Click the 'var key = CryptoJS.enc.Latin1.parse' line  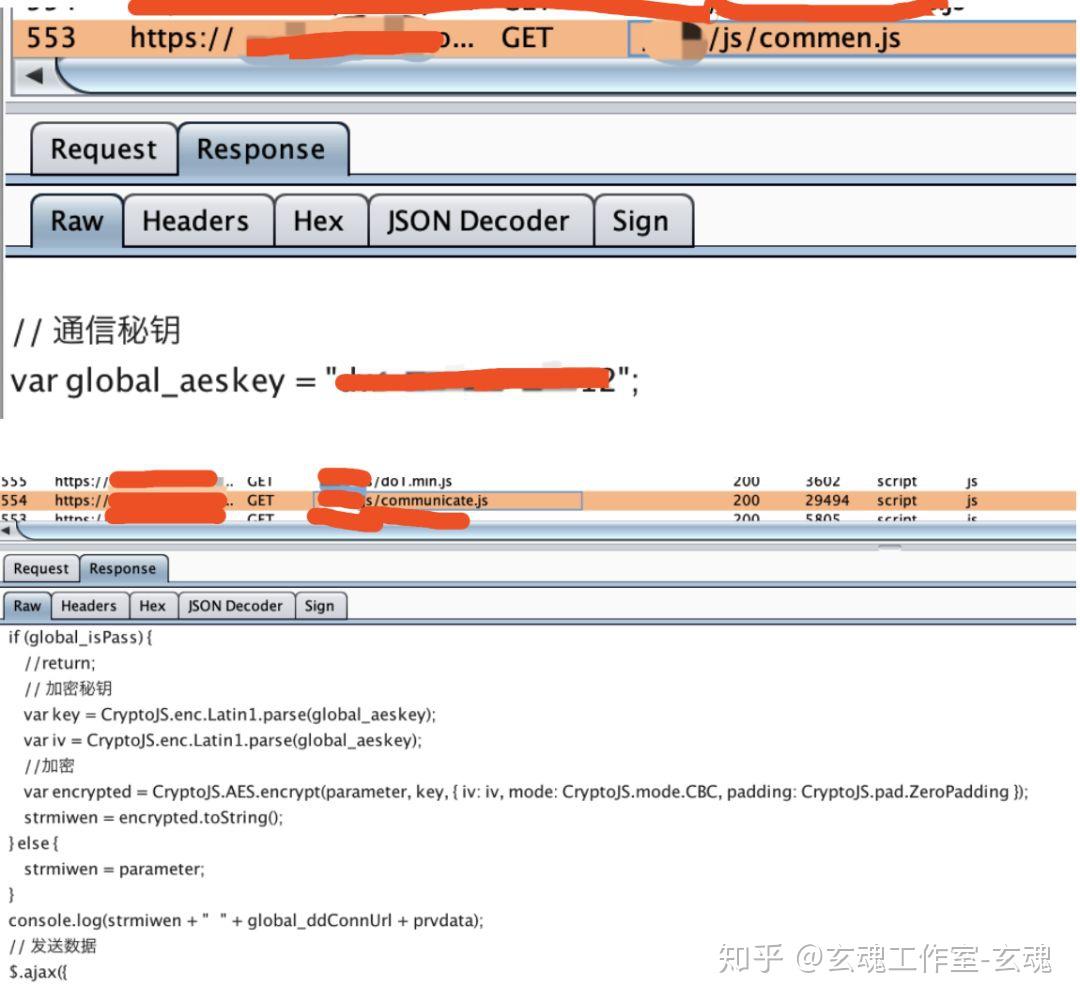(x=229, y=714)
